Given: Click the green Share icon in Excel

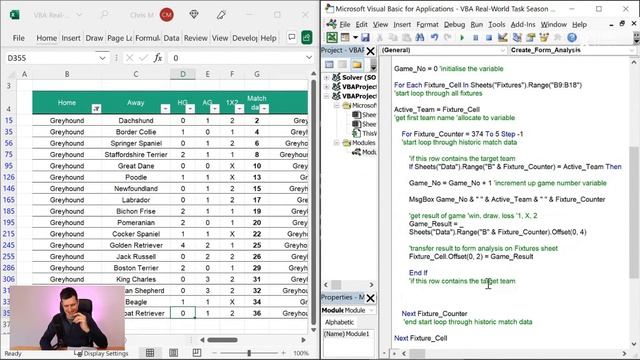Looking at the screenshot, I should click(x=307, y=38).
